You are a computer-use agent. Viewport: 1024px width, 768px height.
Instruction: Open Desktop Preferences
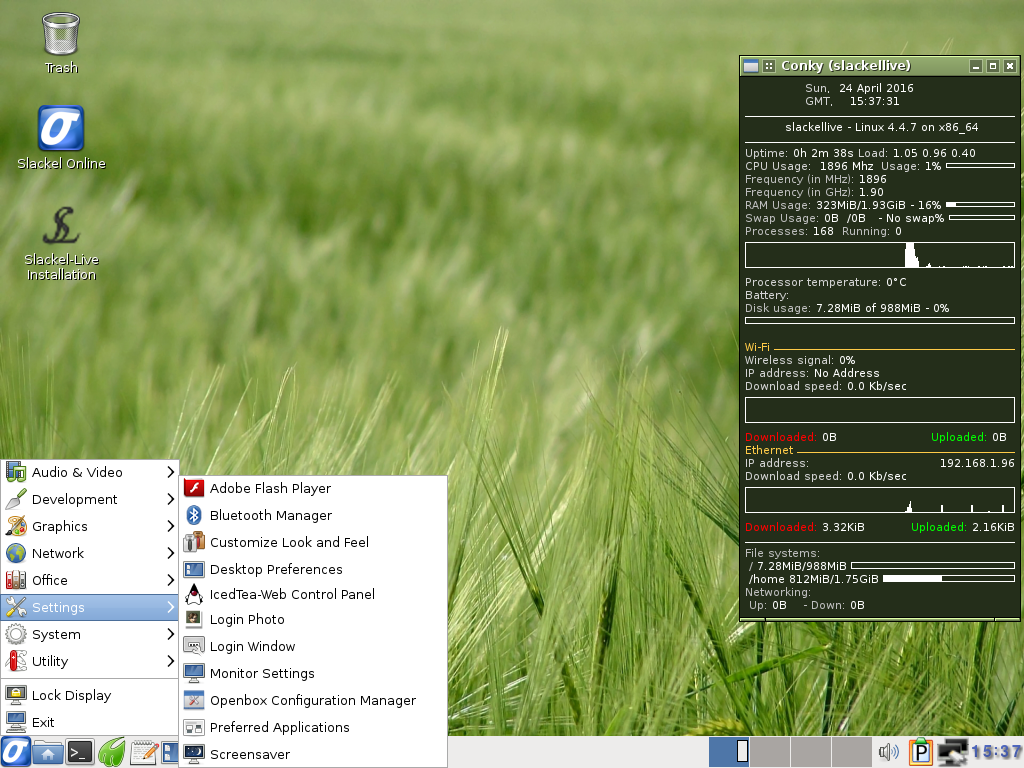[313, 569]
